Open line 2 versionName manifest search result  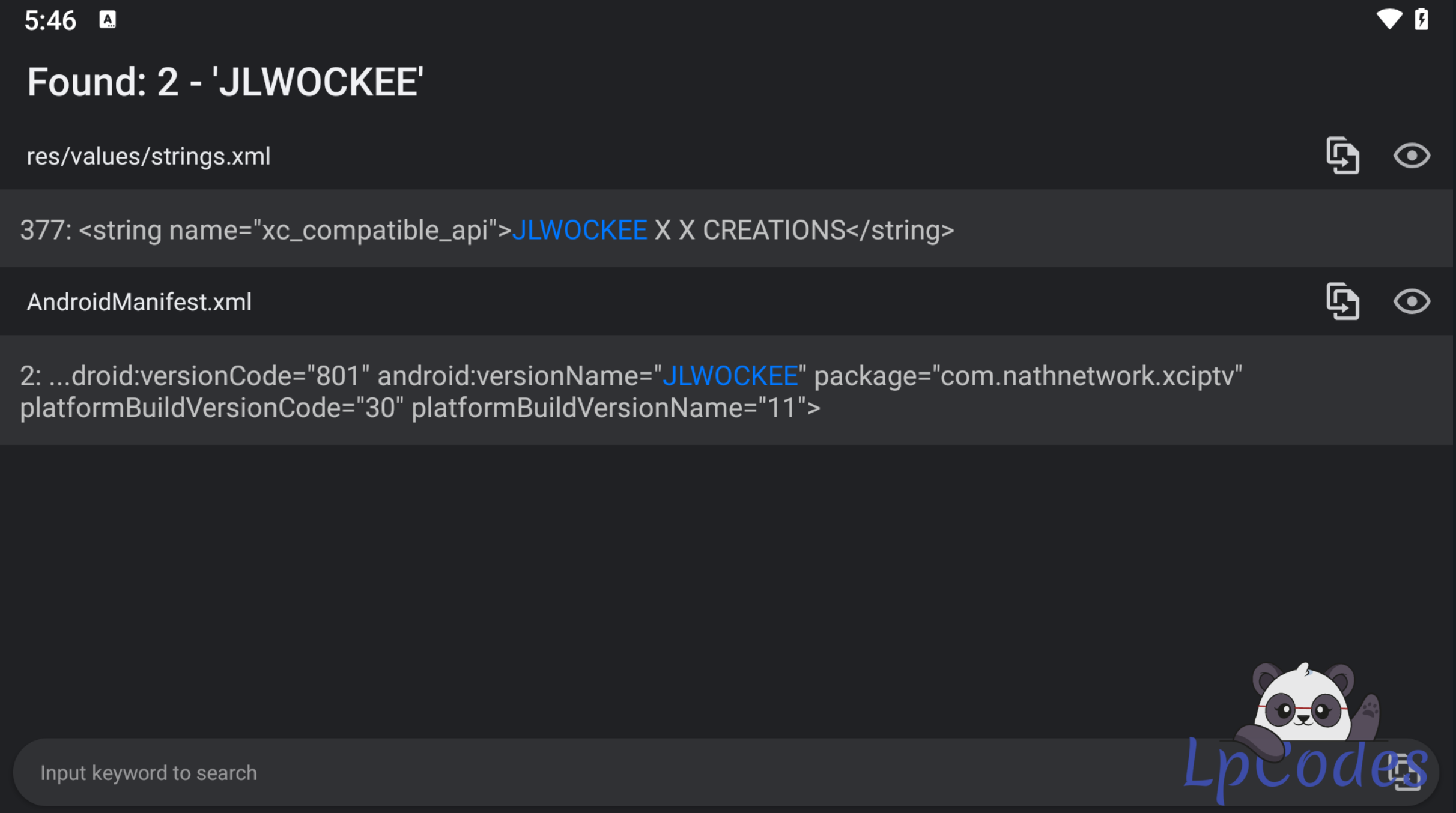pyautogui.click(x=727, y=390)
